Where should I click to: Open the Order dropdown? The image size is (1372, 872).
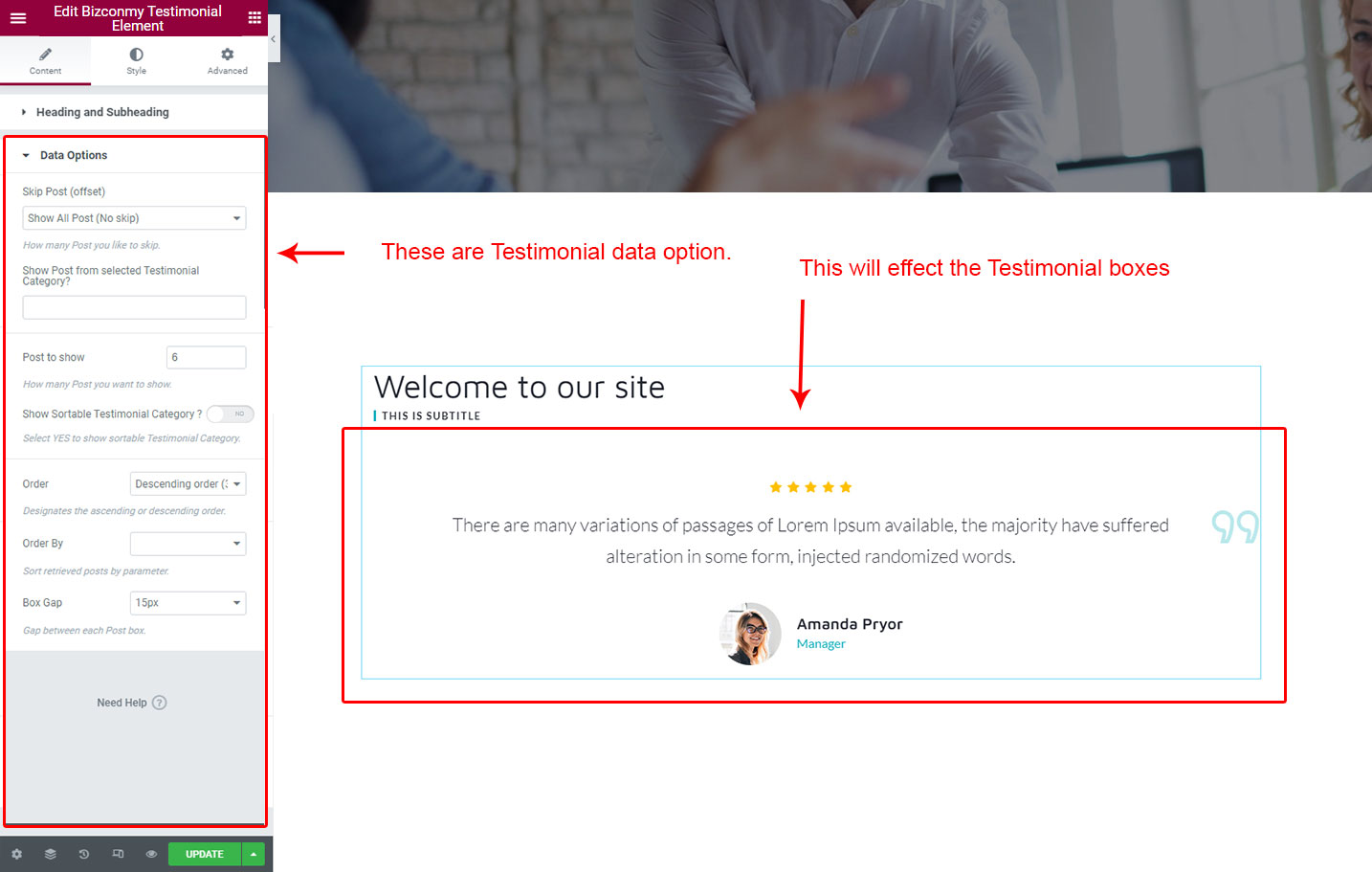click(188, 483)
